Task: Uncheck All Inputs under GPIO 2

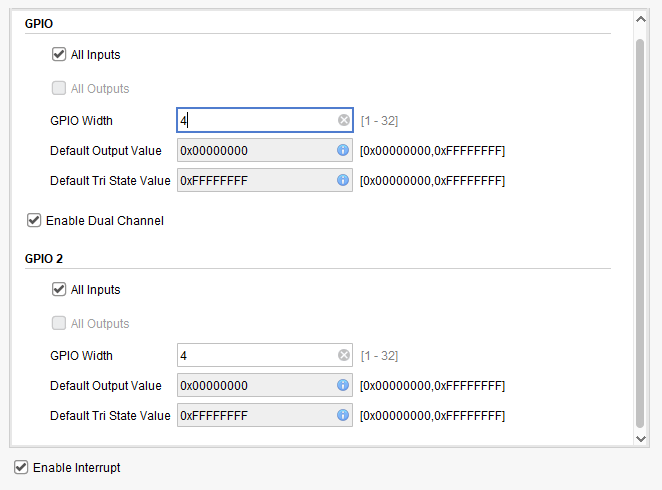Action: click(x=59, y=289)
